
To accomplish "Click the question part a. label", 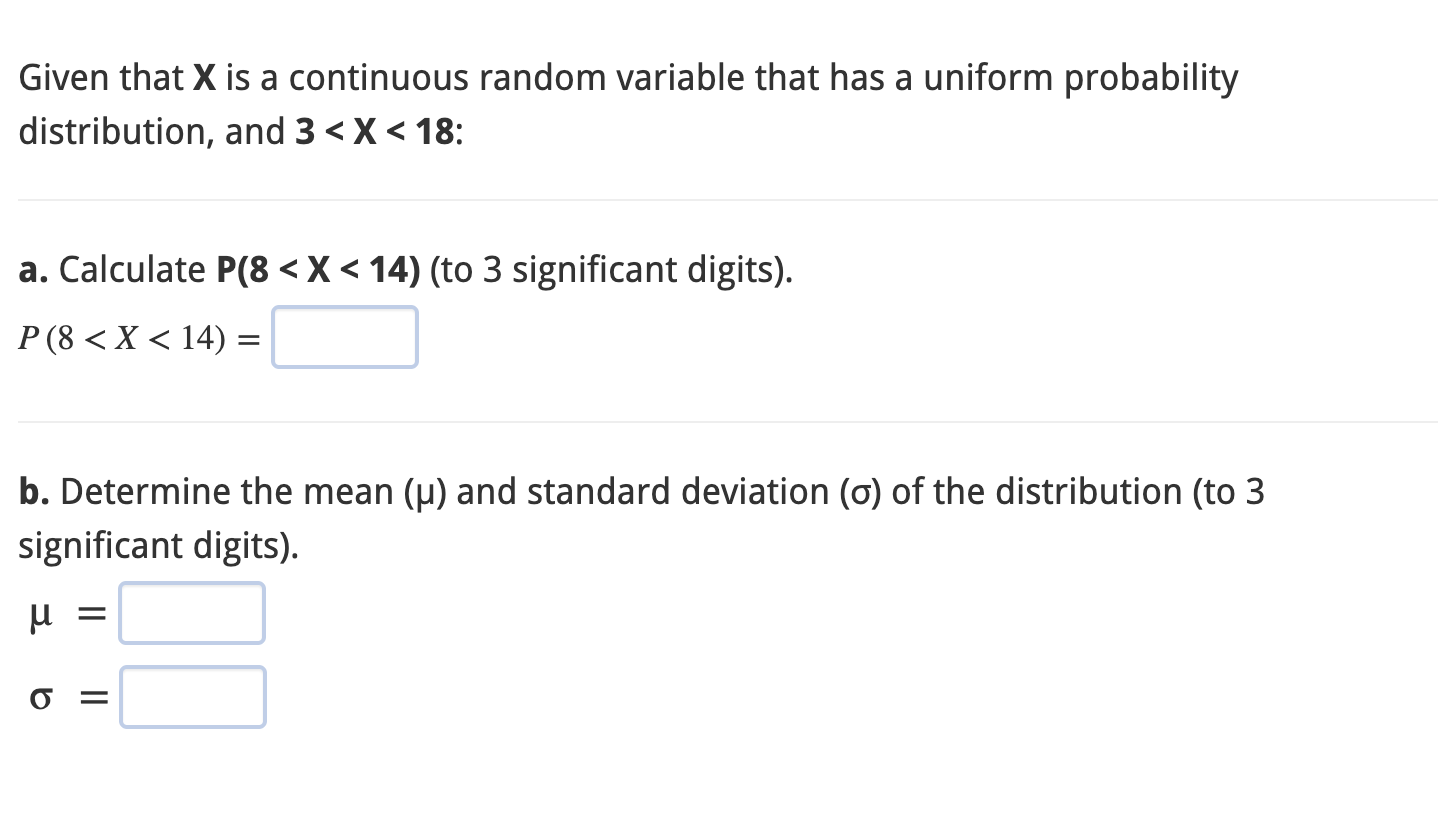I will 33,270.
